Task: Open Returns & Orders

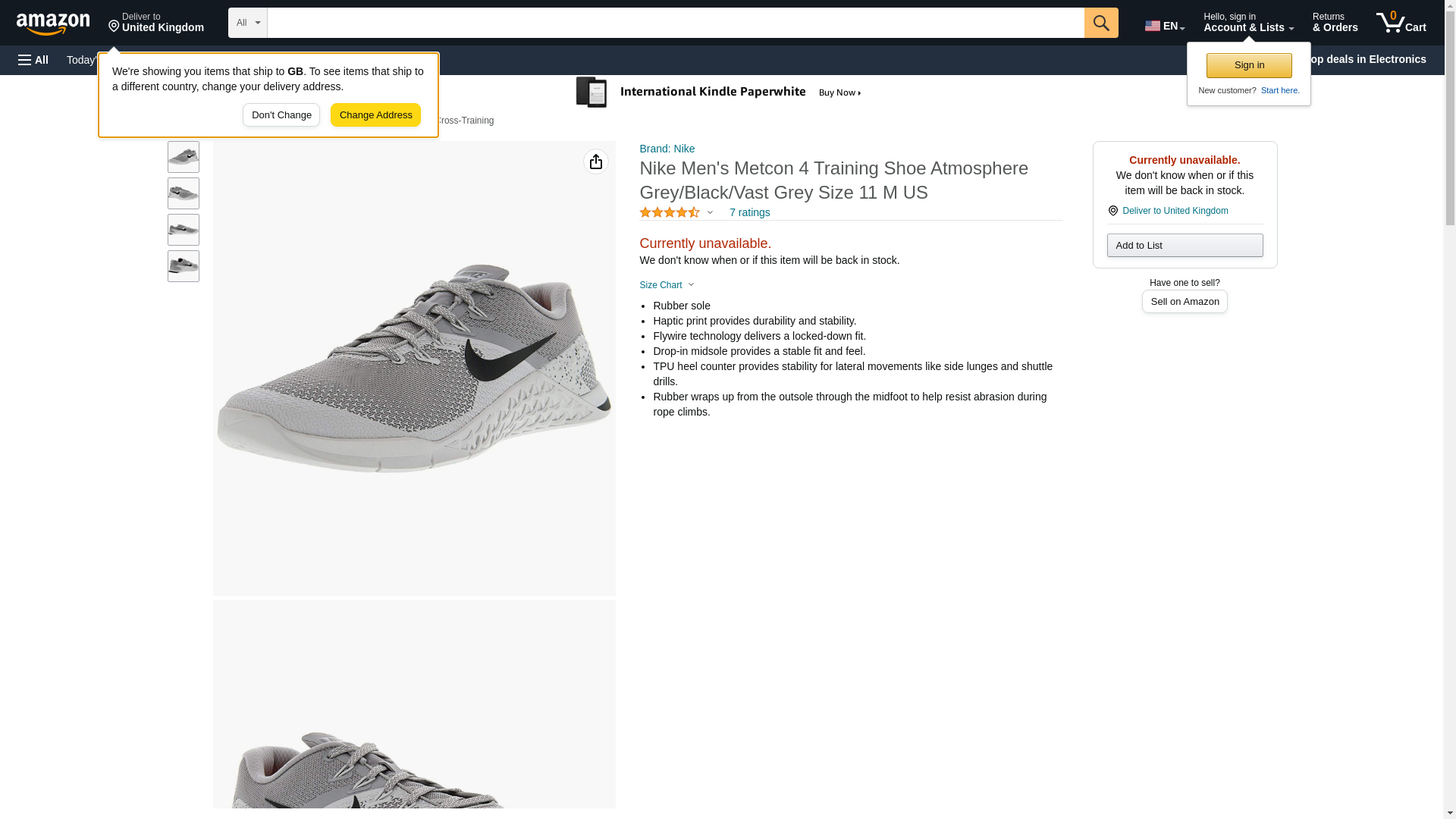Action: coord(1334,23)
